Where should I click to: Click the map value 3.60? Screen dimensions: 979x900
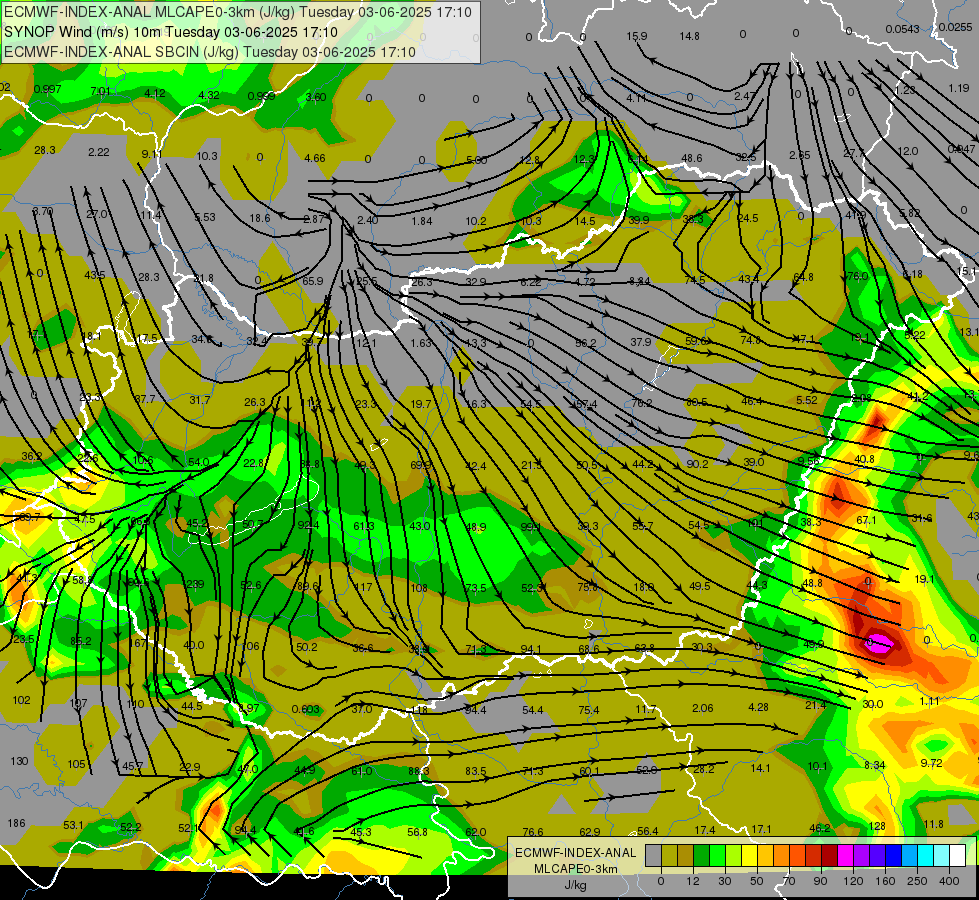click(x=316, y=97)
